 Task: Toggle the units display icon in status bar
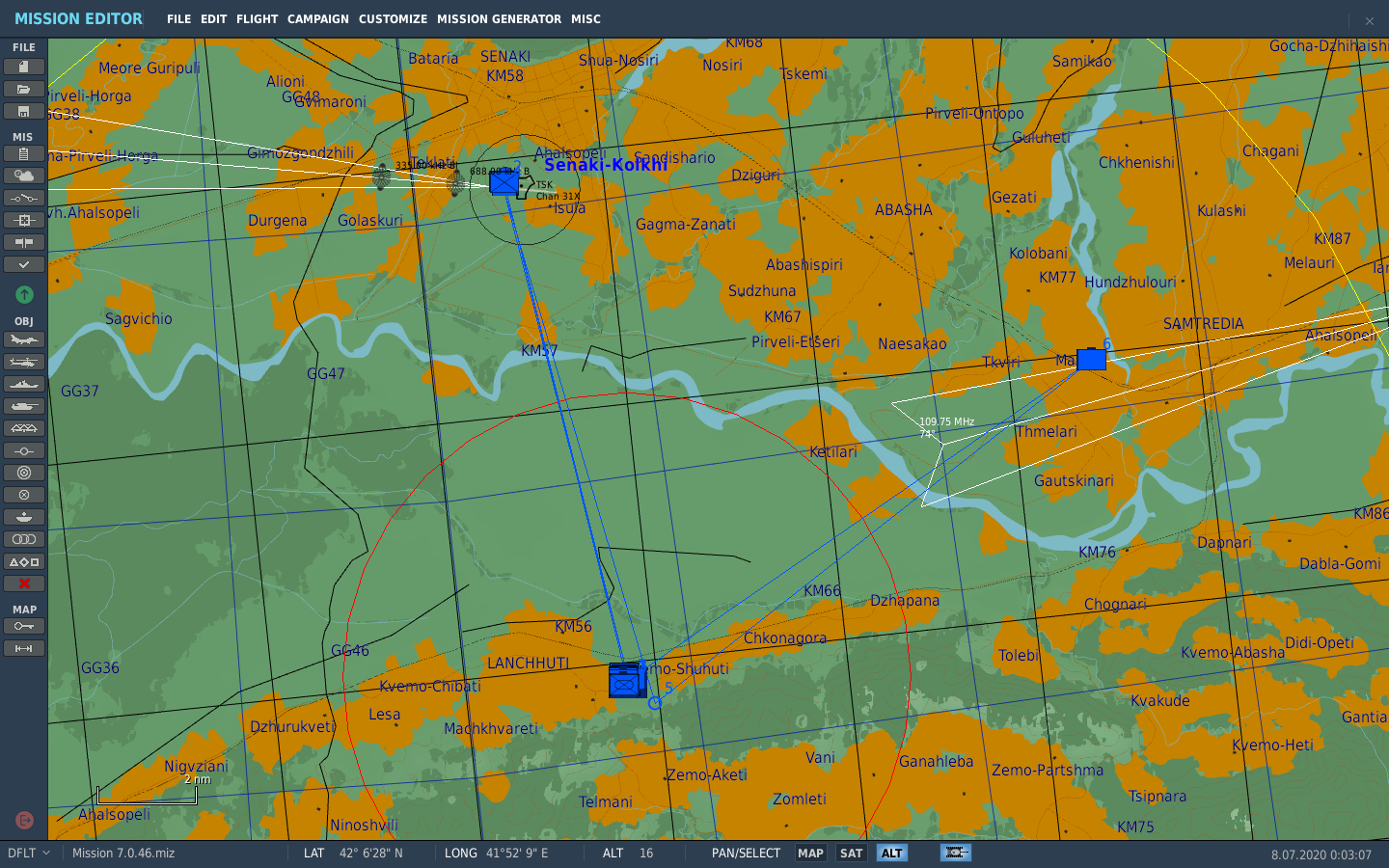pyautogui.click(x=956, y=853)
